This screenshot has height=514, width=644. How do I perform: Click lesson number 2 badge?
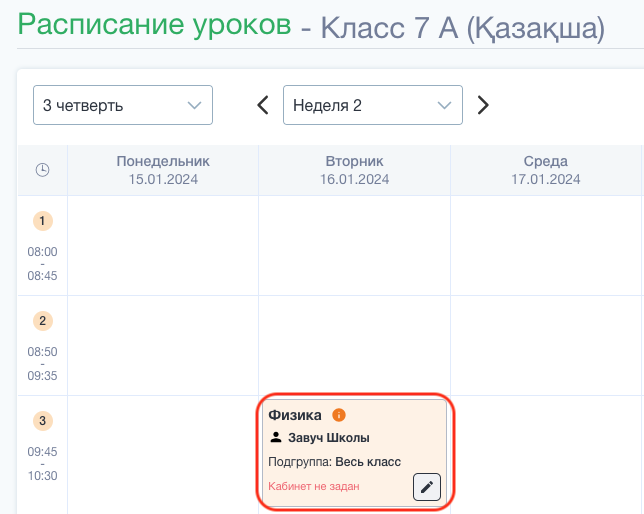click(x=43, y=321)
